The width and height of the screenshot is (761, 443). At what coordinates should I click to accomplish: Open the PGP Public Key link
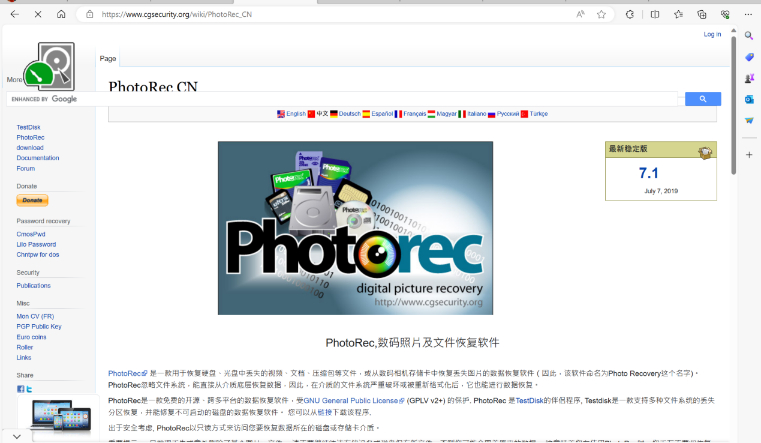[39, 327]
